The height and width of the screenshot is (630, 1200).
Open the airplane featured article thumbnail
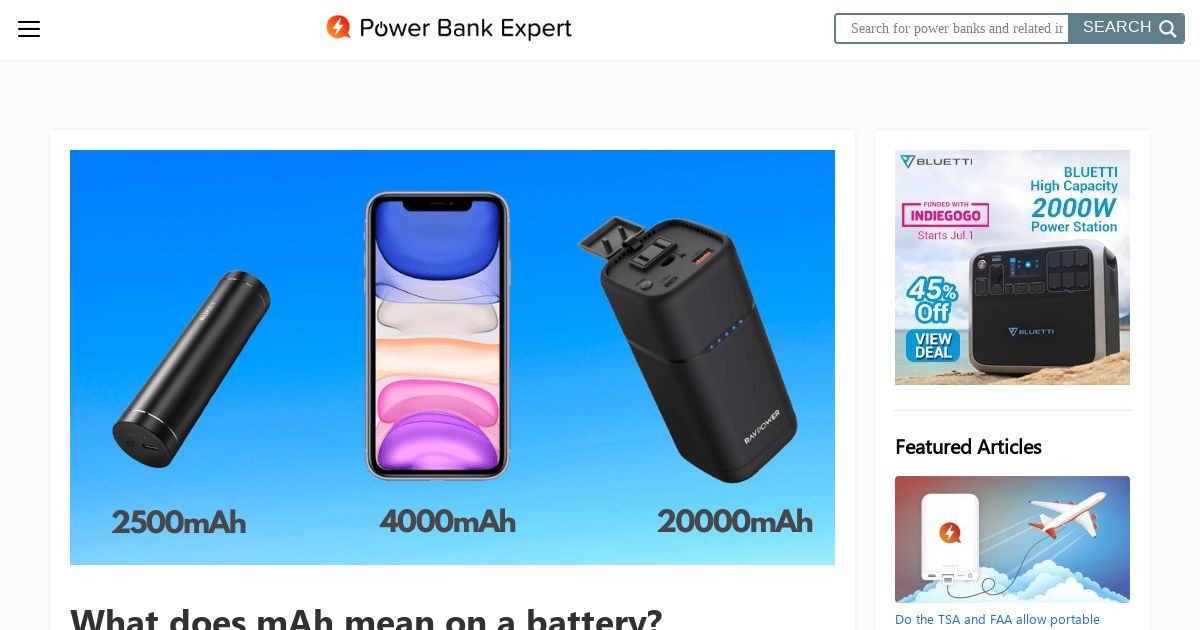1012,539
